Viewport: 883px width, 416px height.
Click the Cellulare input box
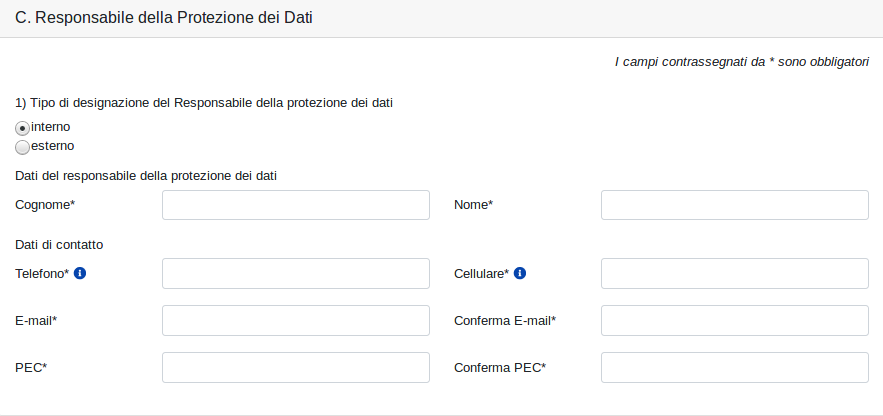[x=734, y=273]
